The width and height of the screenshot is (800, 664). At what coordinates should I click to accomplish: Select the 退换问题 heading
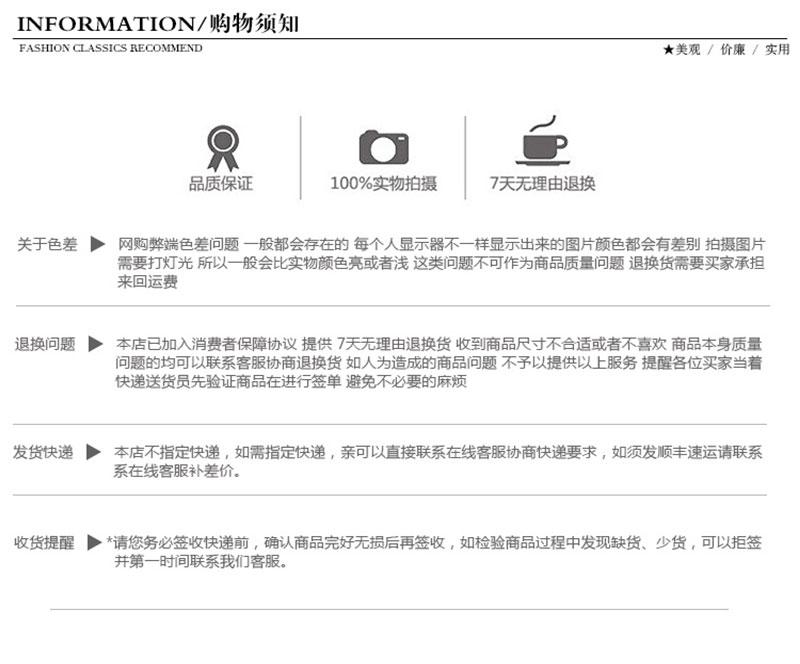(45, 344)
